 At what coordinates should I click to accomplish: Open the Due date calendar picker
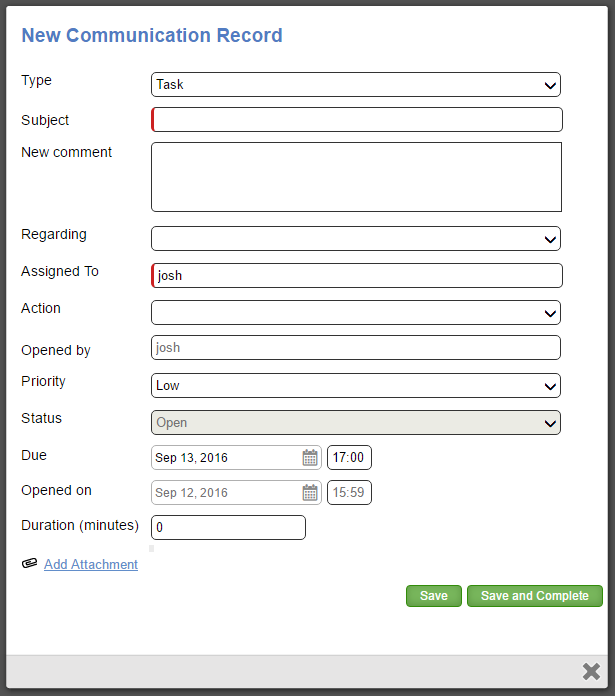click(310, 458)
